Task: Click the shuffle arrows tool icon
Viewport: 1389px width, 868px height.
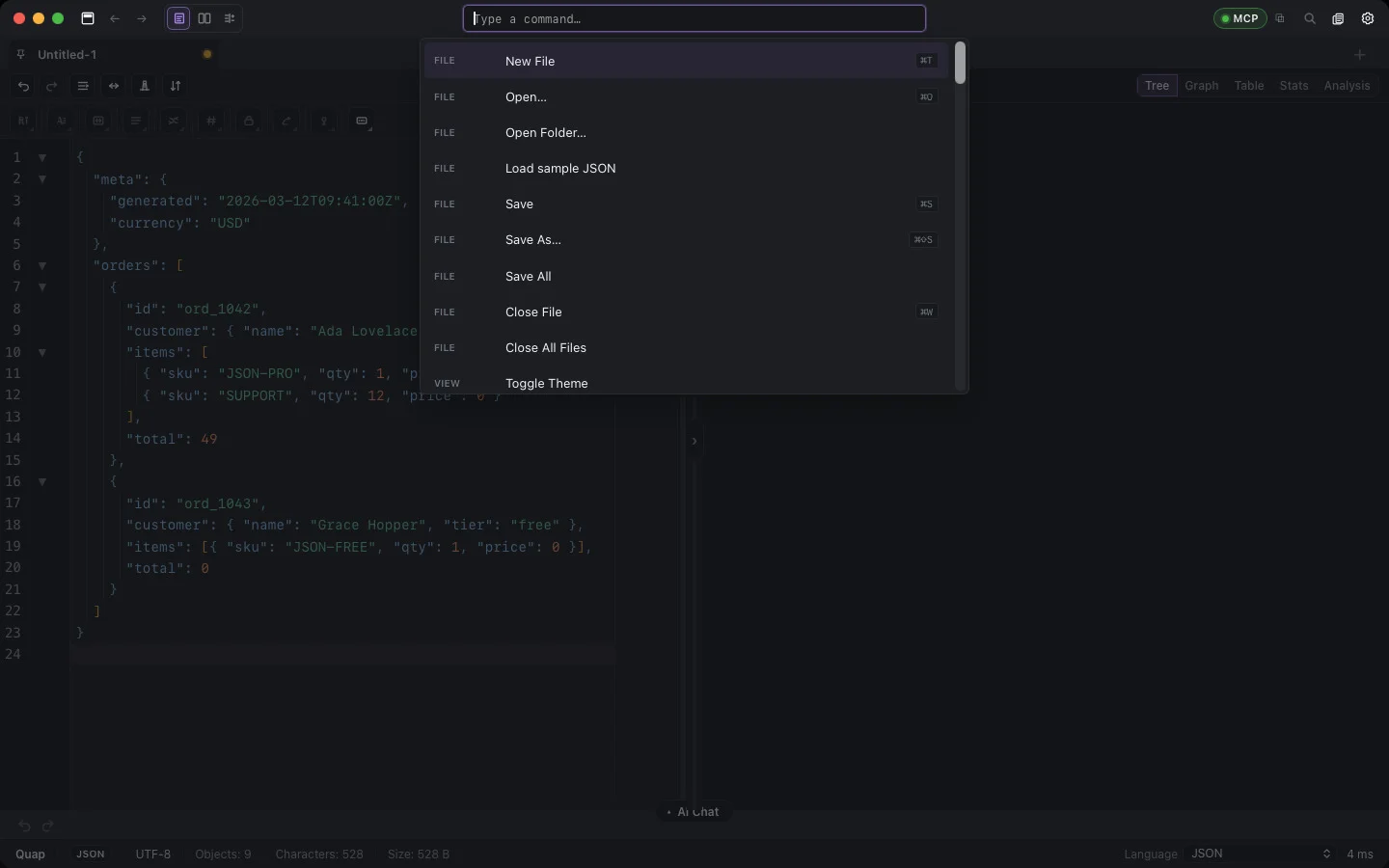Action: point(174,122)
